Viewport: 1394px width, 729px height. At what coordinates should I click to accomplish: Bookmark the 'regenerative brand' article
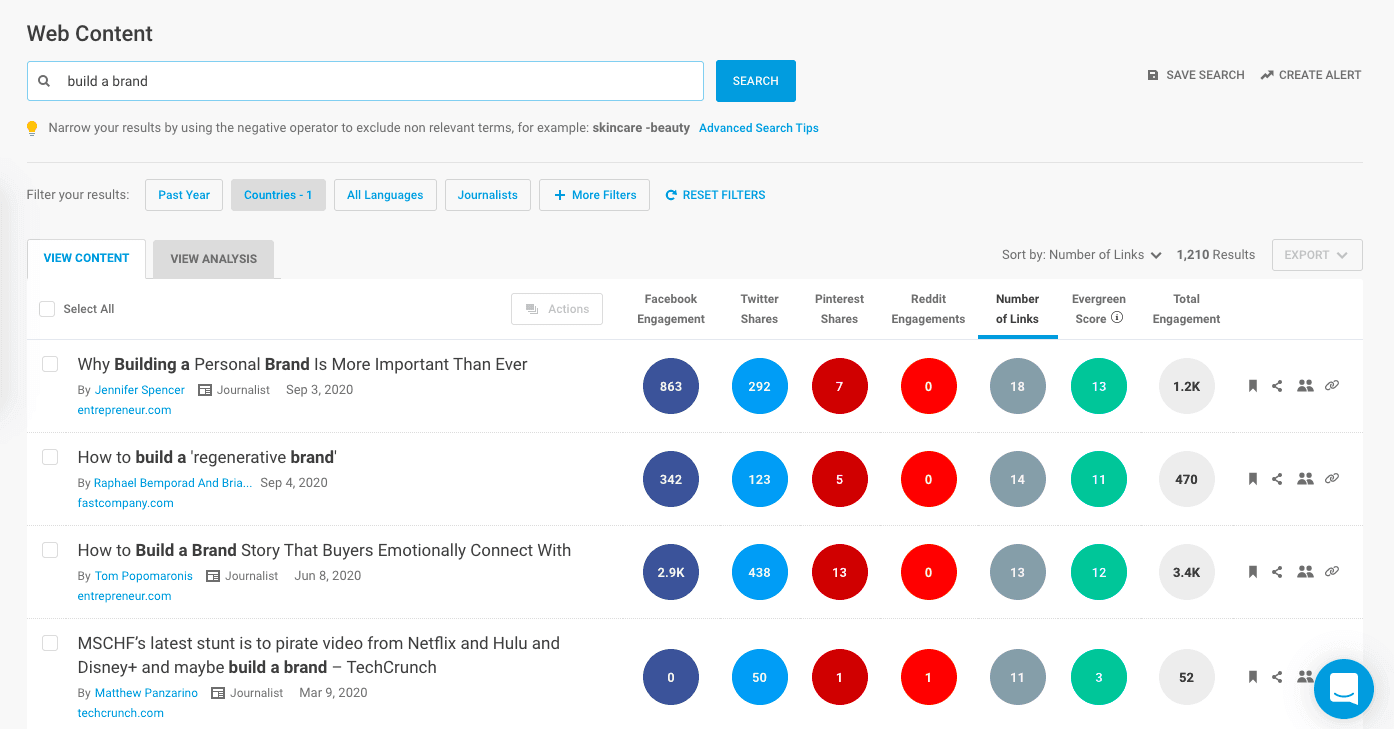pyautogui.click(x=1252, y=479)
